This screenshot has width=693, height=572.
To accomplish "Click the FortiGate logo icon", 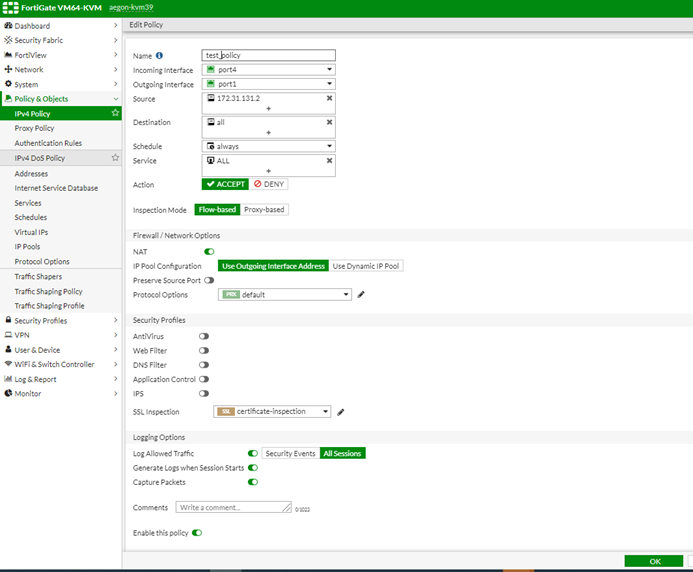I will coord(11,8).
